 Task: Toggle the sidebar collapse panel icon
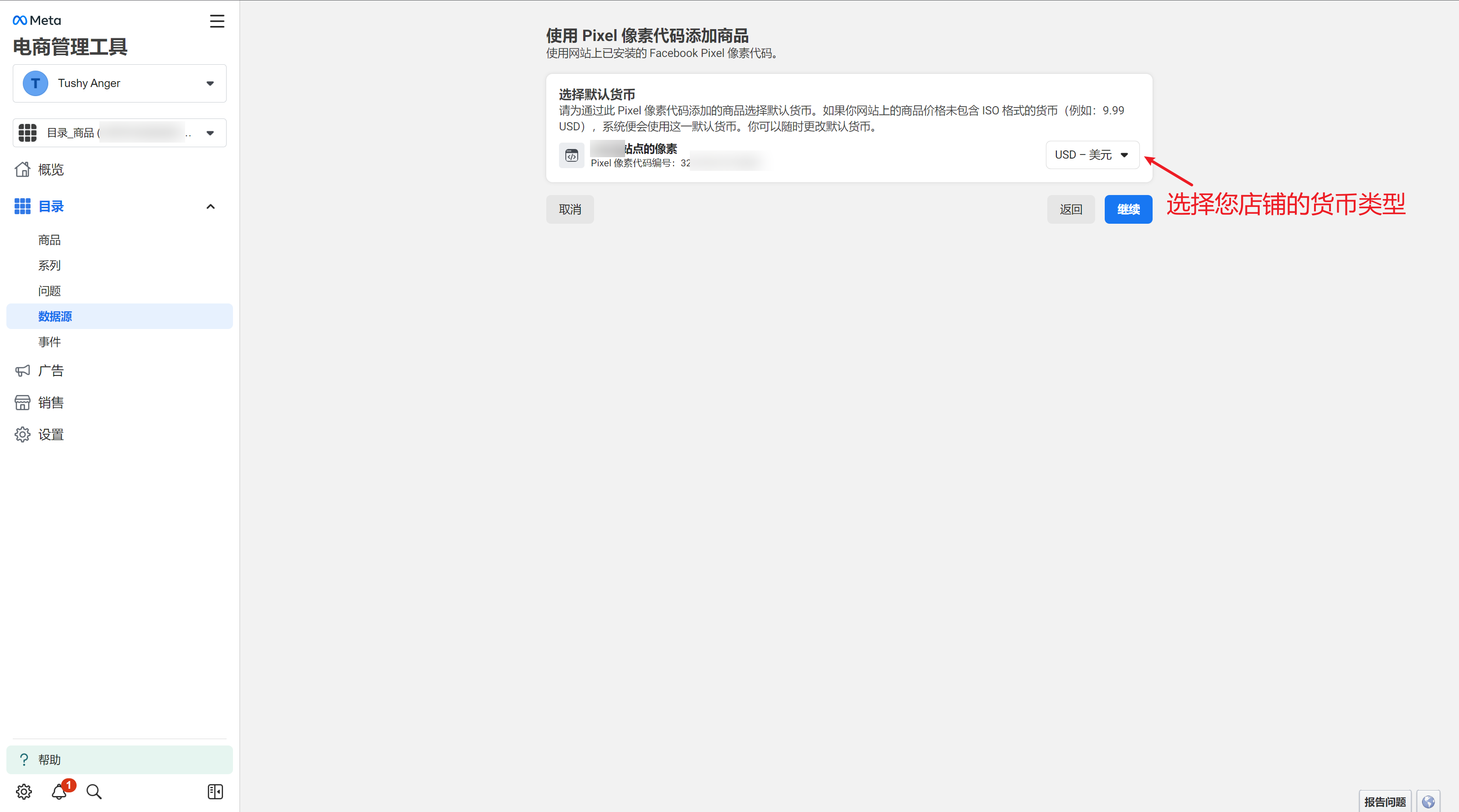[215, 791]
